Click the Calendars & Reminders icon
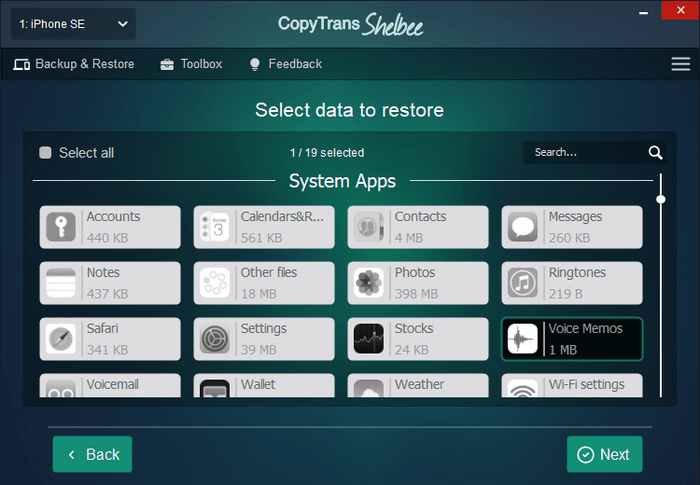The image size is (700, 485). 215,227
